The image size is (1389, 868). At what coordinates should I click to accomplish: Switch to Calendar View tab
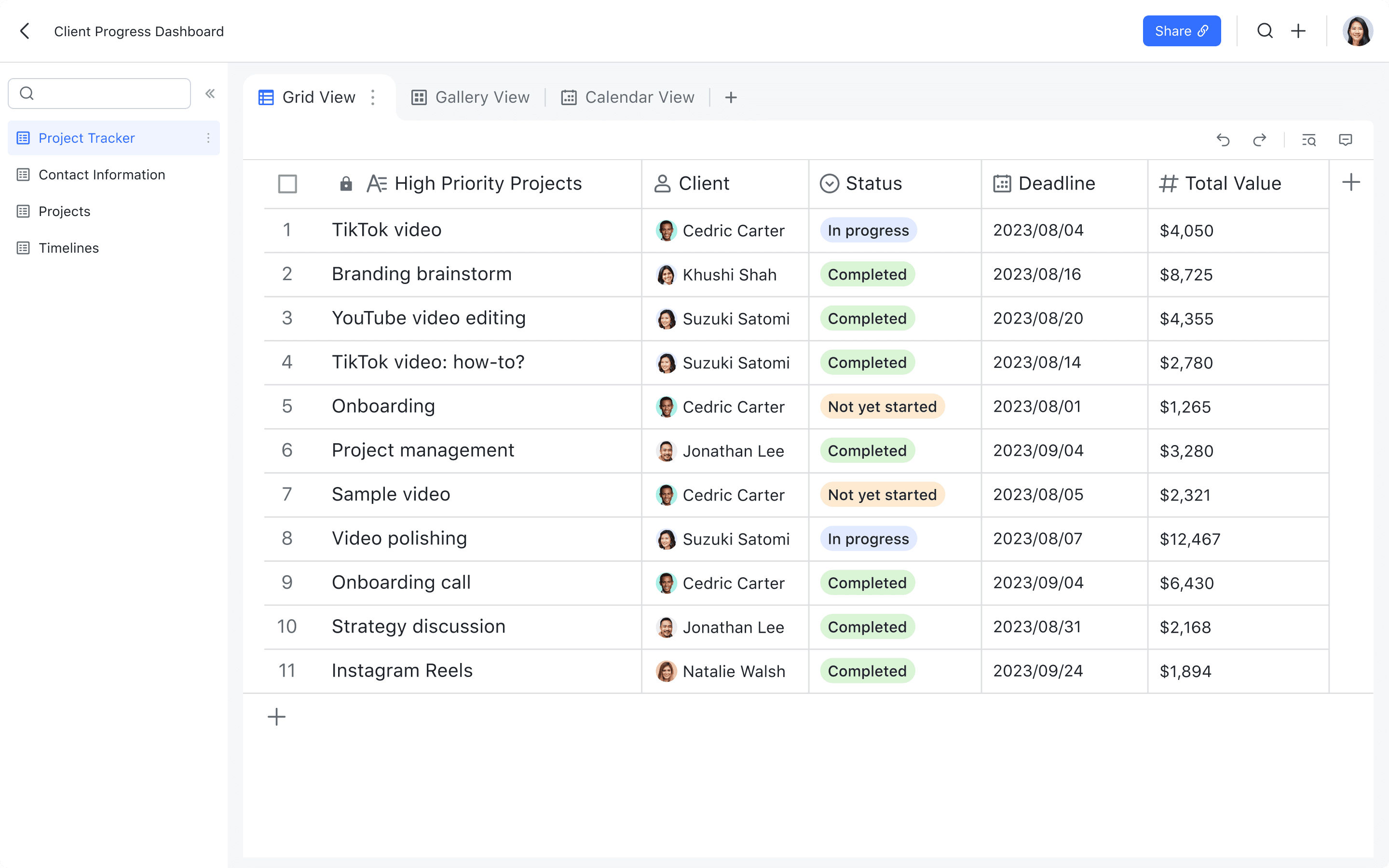pos(628,97)
